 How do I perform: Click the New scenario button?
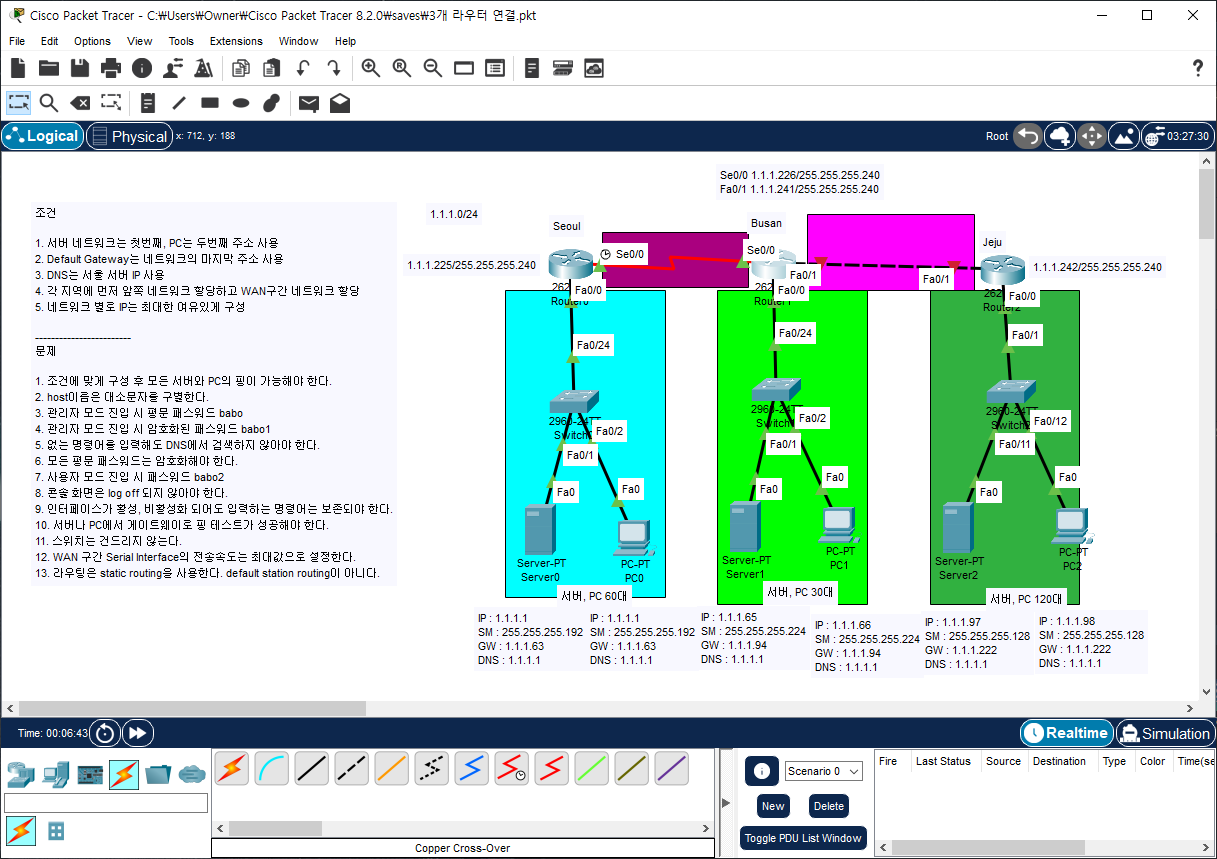tap(773, 806)
